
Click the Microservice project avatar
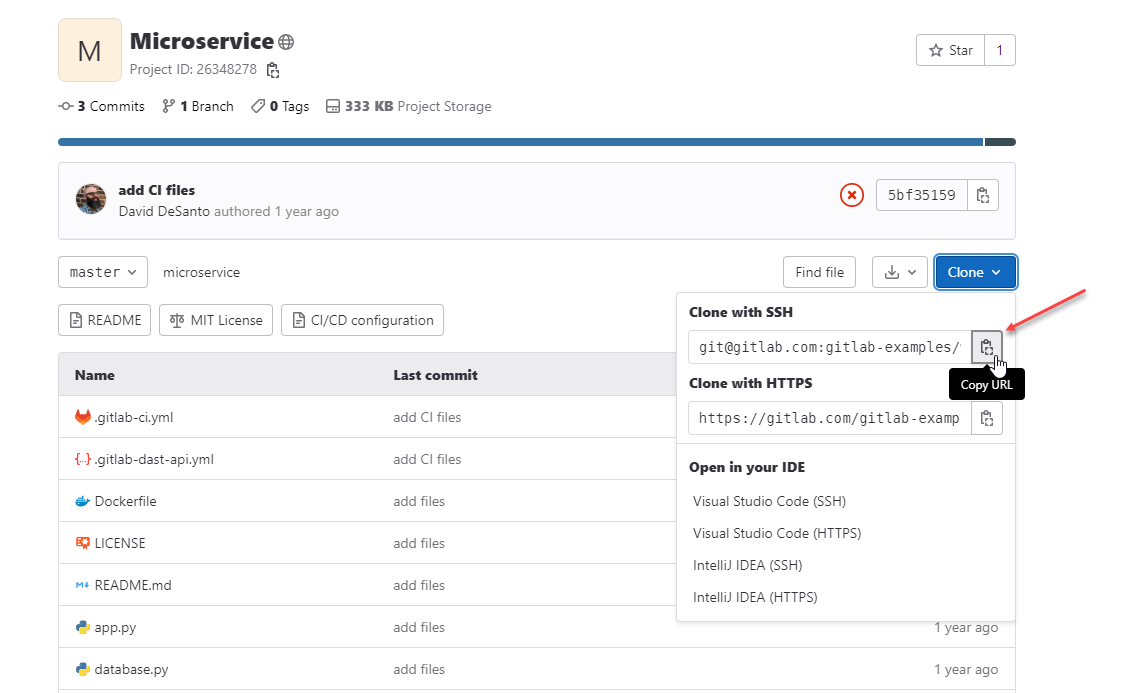coord(90,50)
